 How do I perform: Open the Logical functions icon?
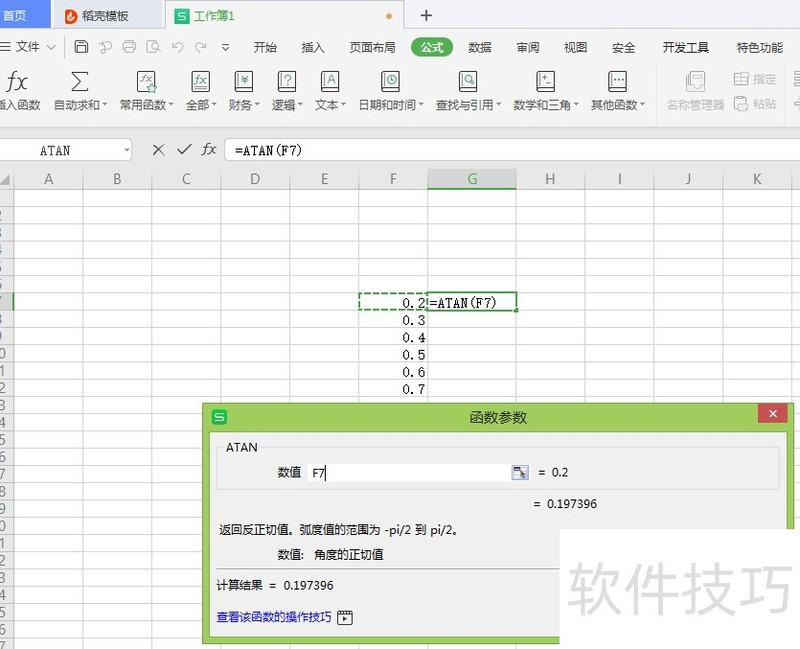287,82
